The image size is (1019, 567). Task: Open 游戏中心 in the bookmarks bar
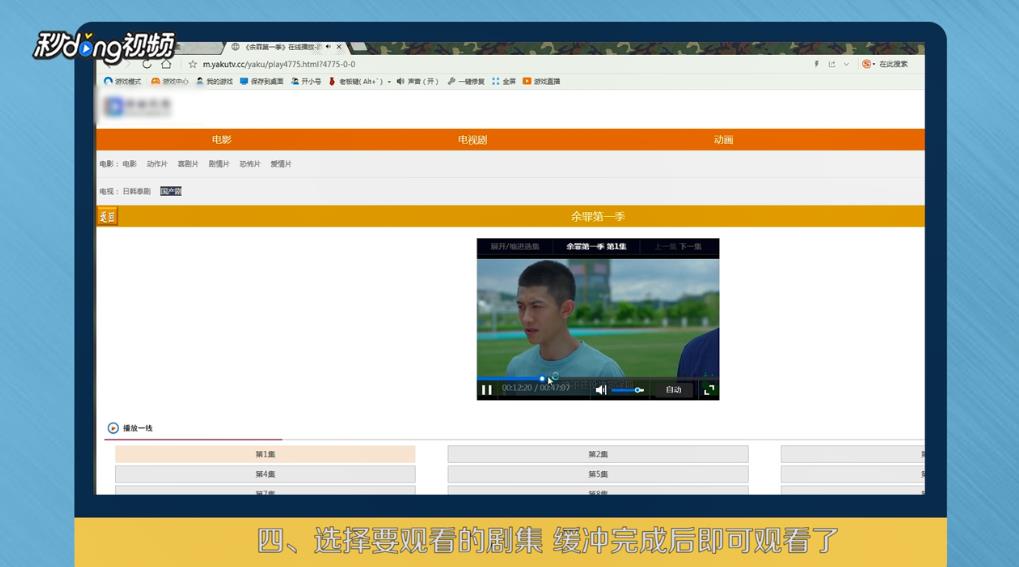click(x=170, y=81)
